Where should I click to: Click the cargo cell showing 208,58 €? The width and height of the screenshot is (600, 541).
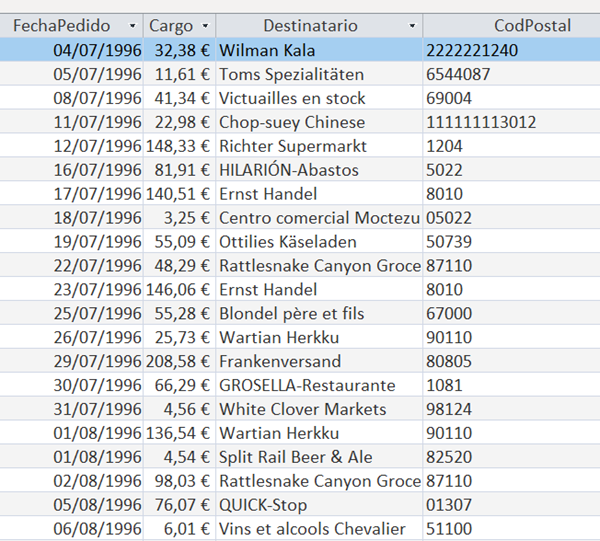click(x=180, y=361)
